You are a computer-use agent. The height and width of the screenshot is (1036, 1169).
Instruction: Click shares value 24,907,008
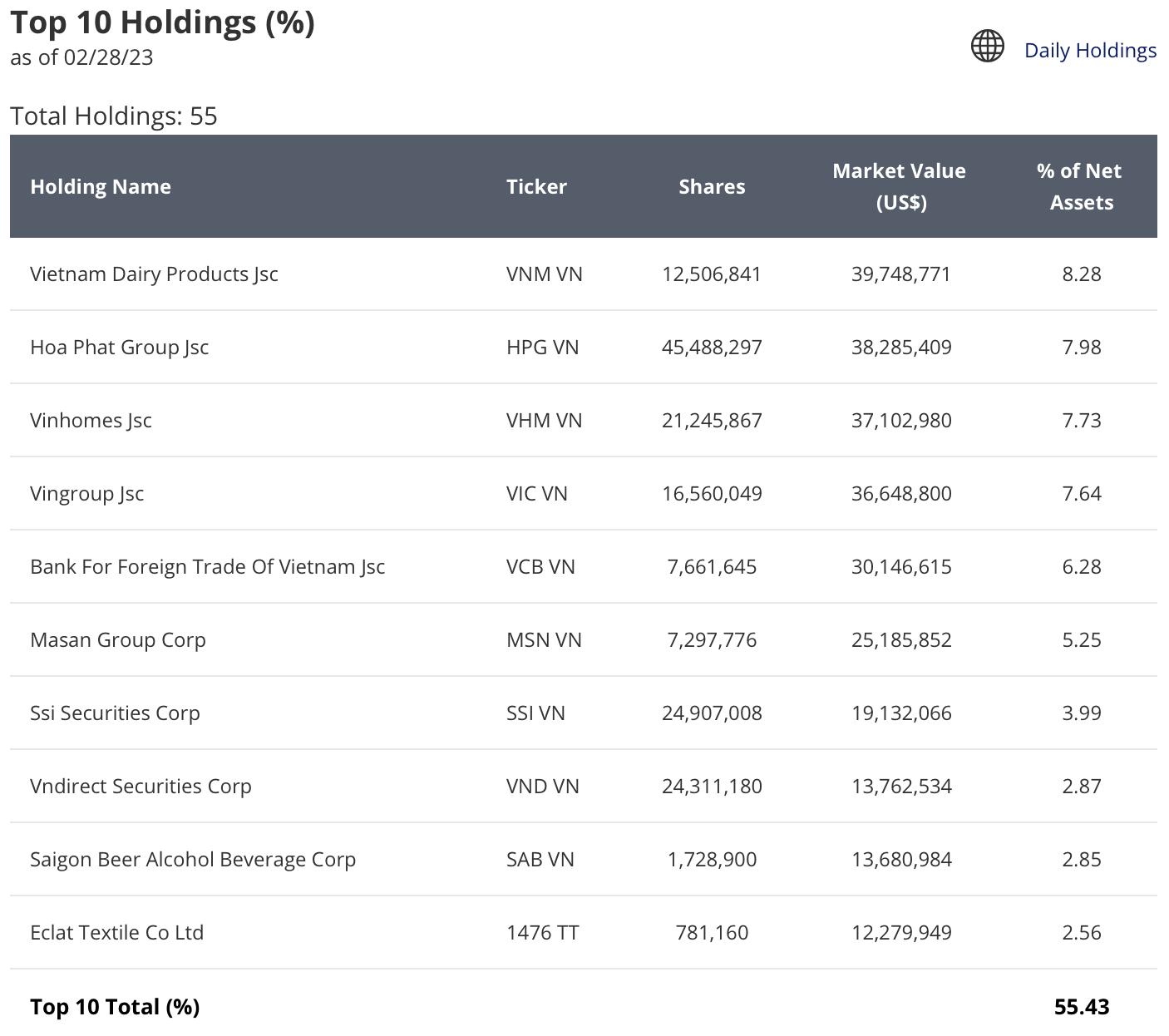pos(712,713)
